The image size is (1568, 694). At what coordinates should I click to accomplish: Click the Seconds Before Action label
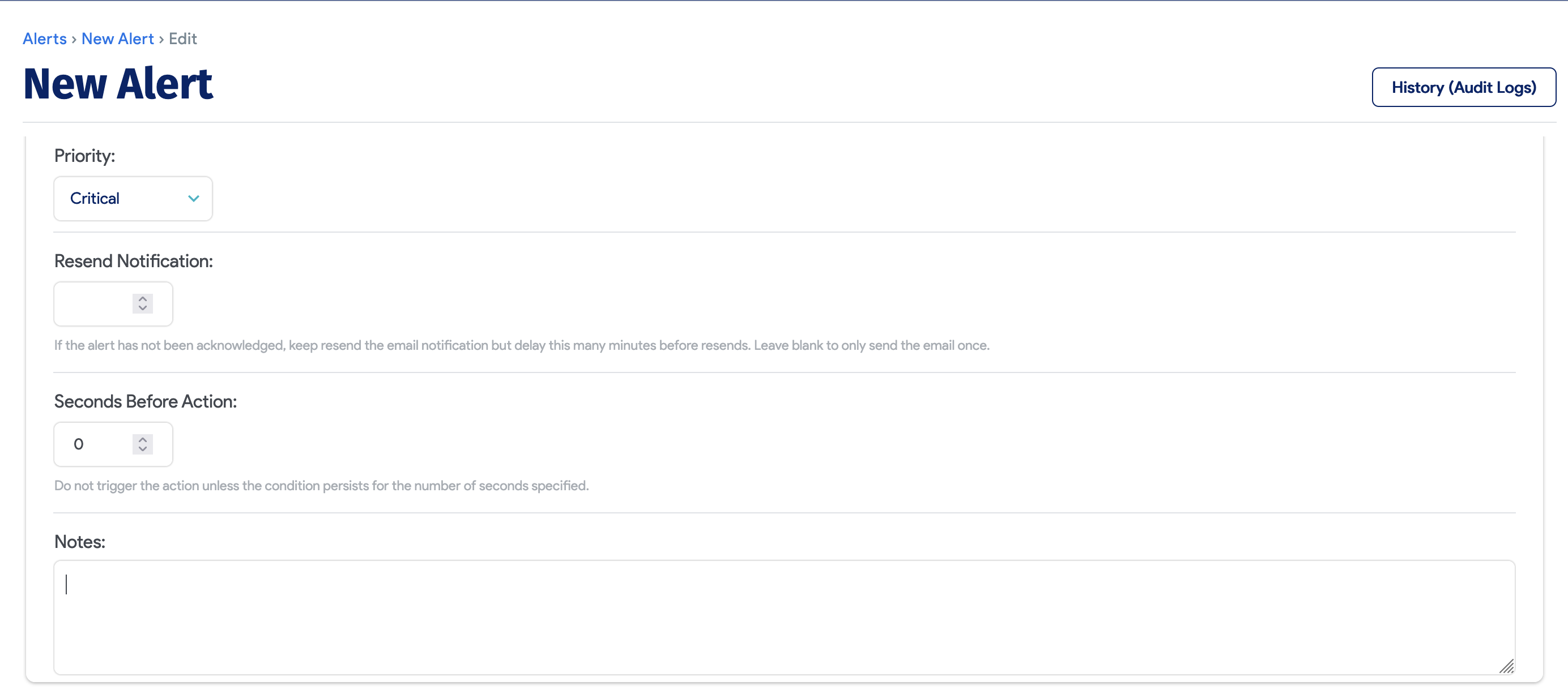click(x=145, y=401)
